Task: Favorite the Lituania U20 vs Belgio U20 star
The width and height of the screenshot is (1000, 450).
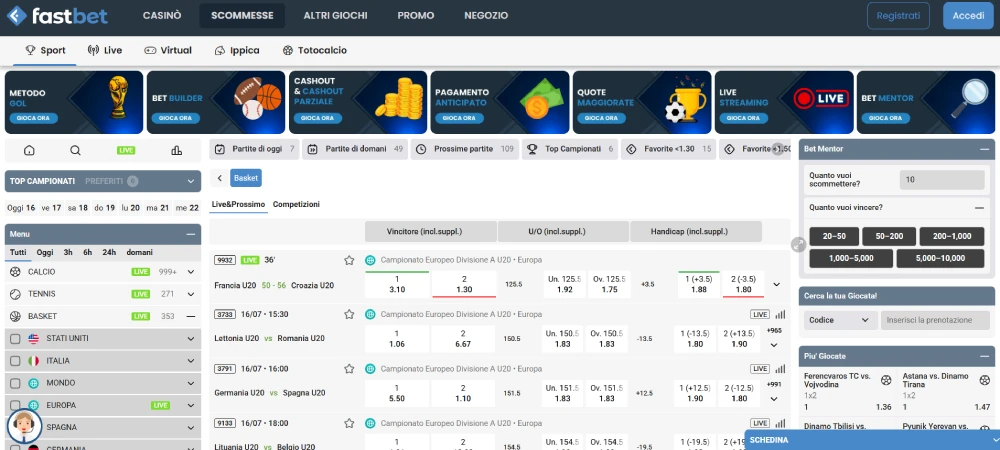Action: click(x=349, y=423)
